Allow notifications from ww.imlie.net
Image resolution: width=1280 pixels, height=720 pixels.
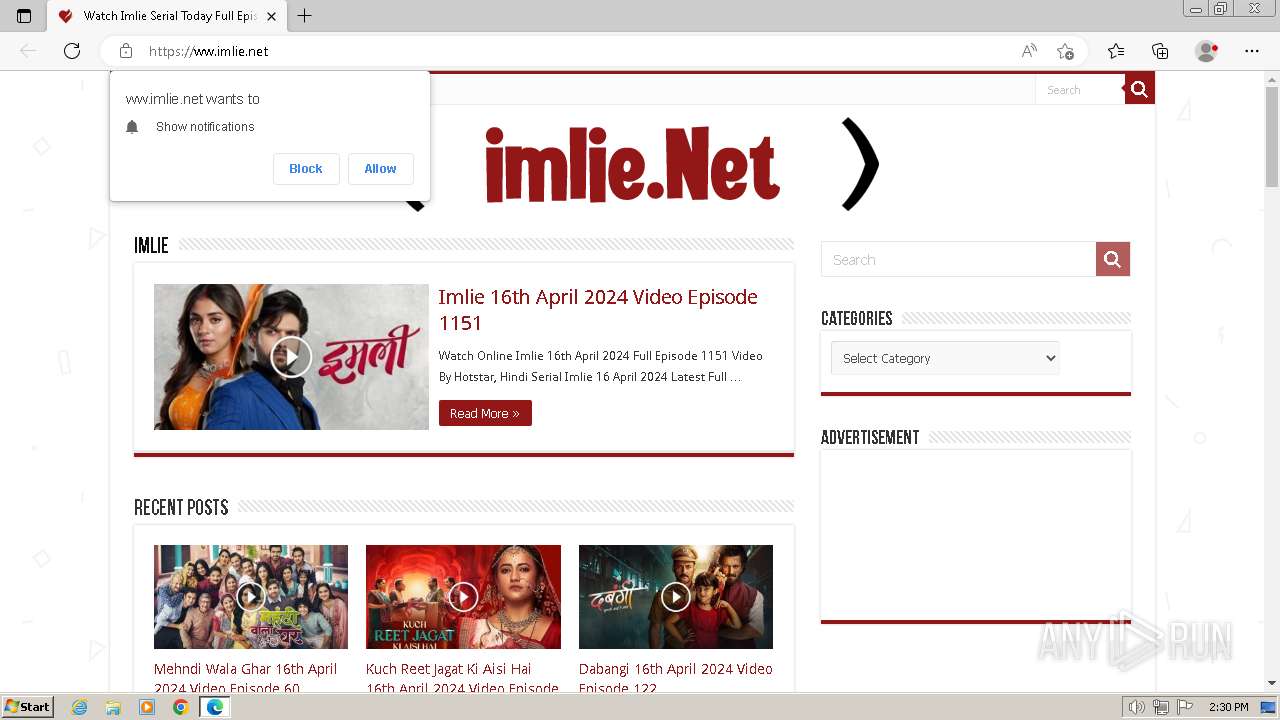(x=380, y=169)
